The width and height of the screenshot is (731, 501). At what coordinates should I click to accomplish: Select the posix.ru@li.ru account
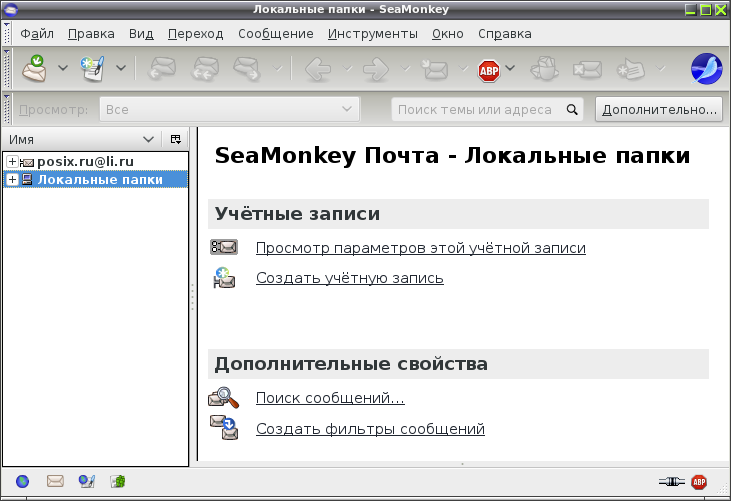click(x=85, y=162)
